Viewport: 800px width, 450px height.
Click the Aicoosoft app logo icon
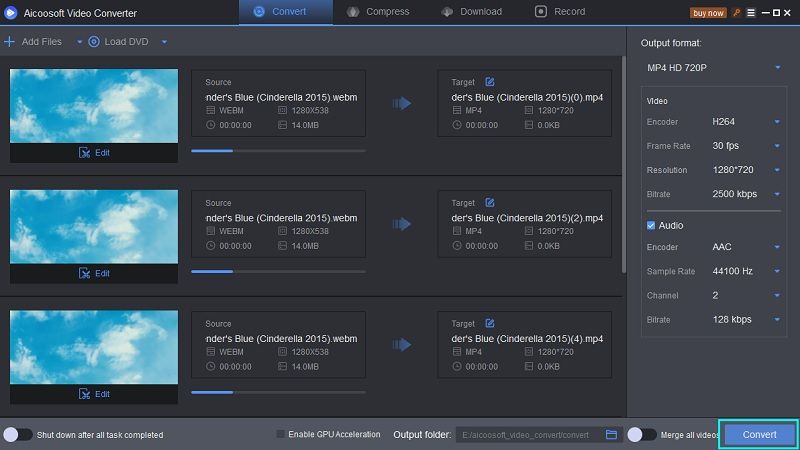(11, 13)
